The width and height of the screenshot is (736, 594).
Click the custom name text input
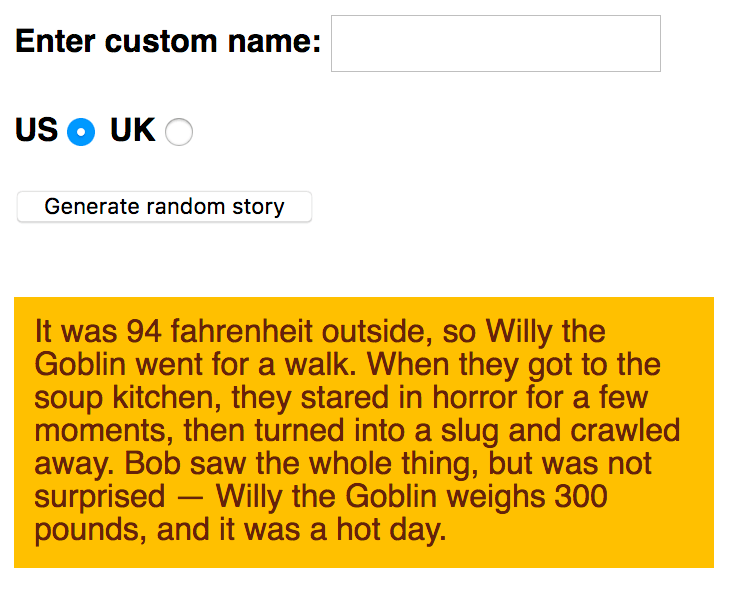pyautogui.click(x=495, y=44)
